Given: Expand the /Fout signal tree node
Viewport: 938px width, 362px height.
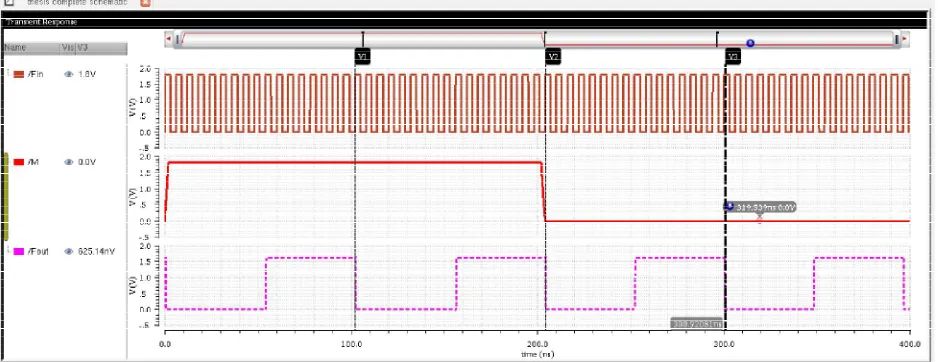Looking at the screenshot, I should pyautogui.click(x=8, y=250).
